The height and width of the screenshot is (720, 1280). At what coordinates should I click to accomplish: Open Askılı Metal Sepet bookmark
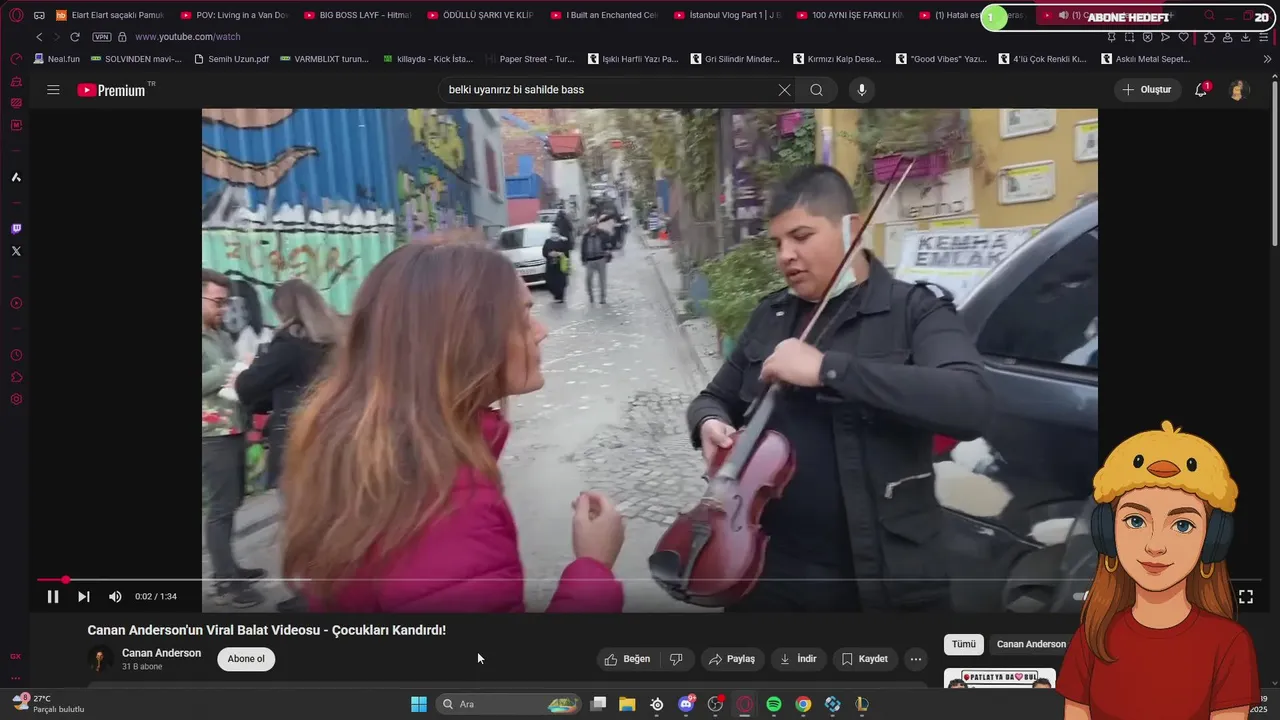(1146, 59)
